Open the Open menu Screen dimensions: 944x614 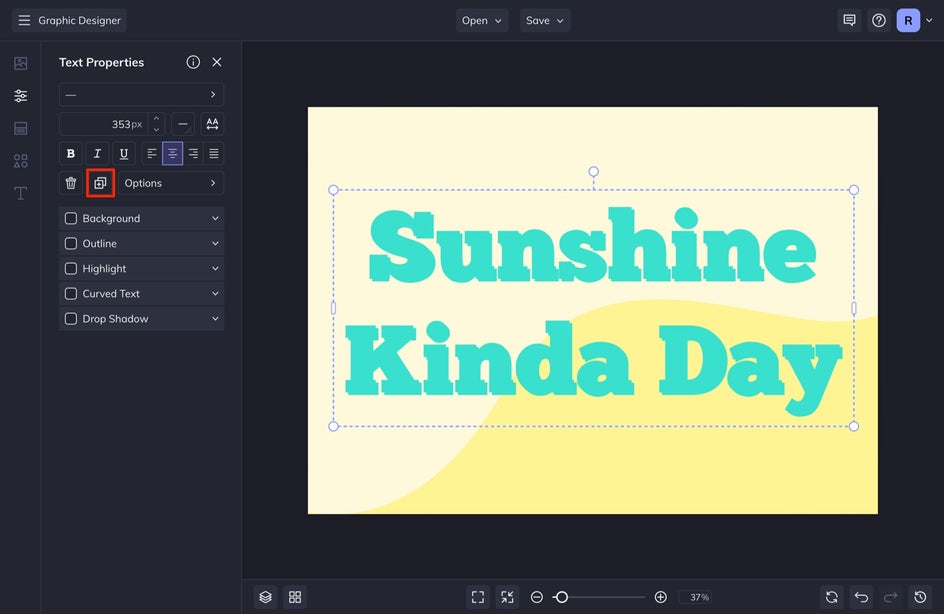pyautogui.click(x=482, y=20)
